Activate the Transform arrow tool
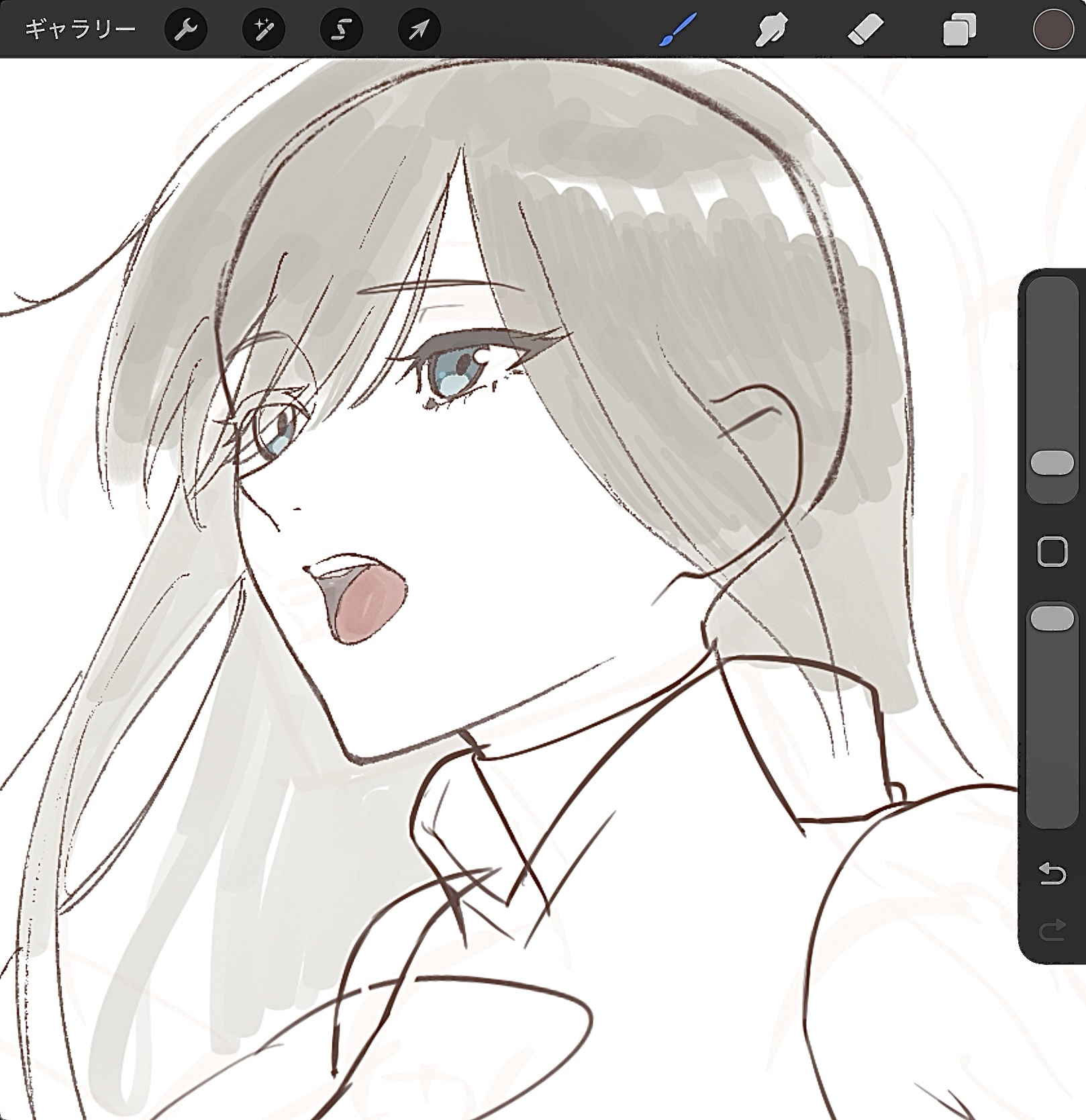 pyautogui.click(x=419, y=30)
